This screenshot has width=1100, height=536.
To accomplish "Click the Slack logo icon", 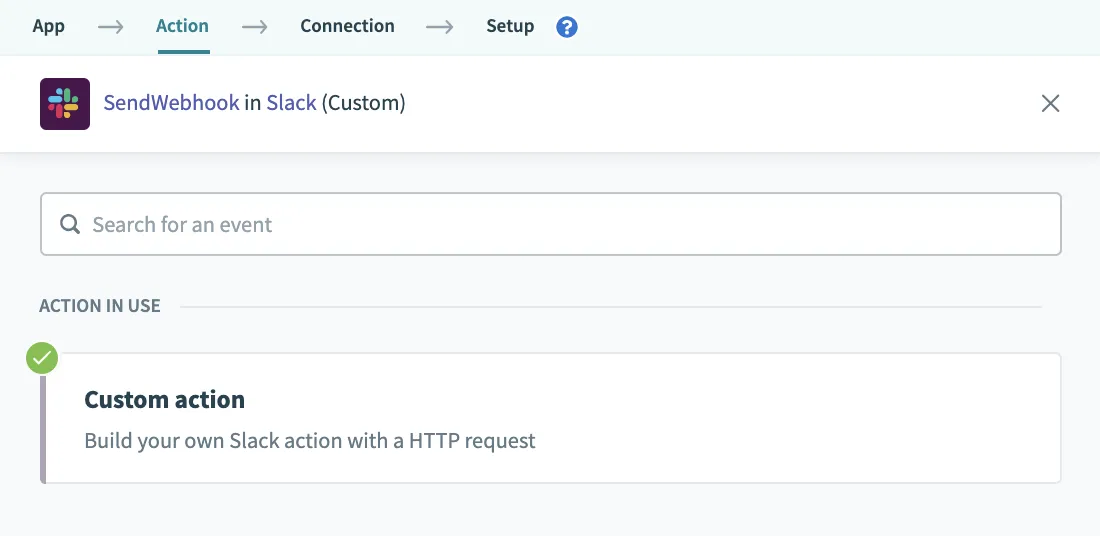I will click(65, 104).
